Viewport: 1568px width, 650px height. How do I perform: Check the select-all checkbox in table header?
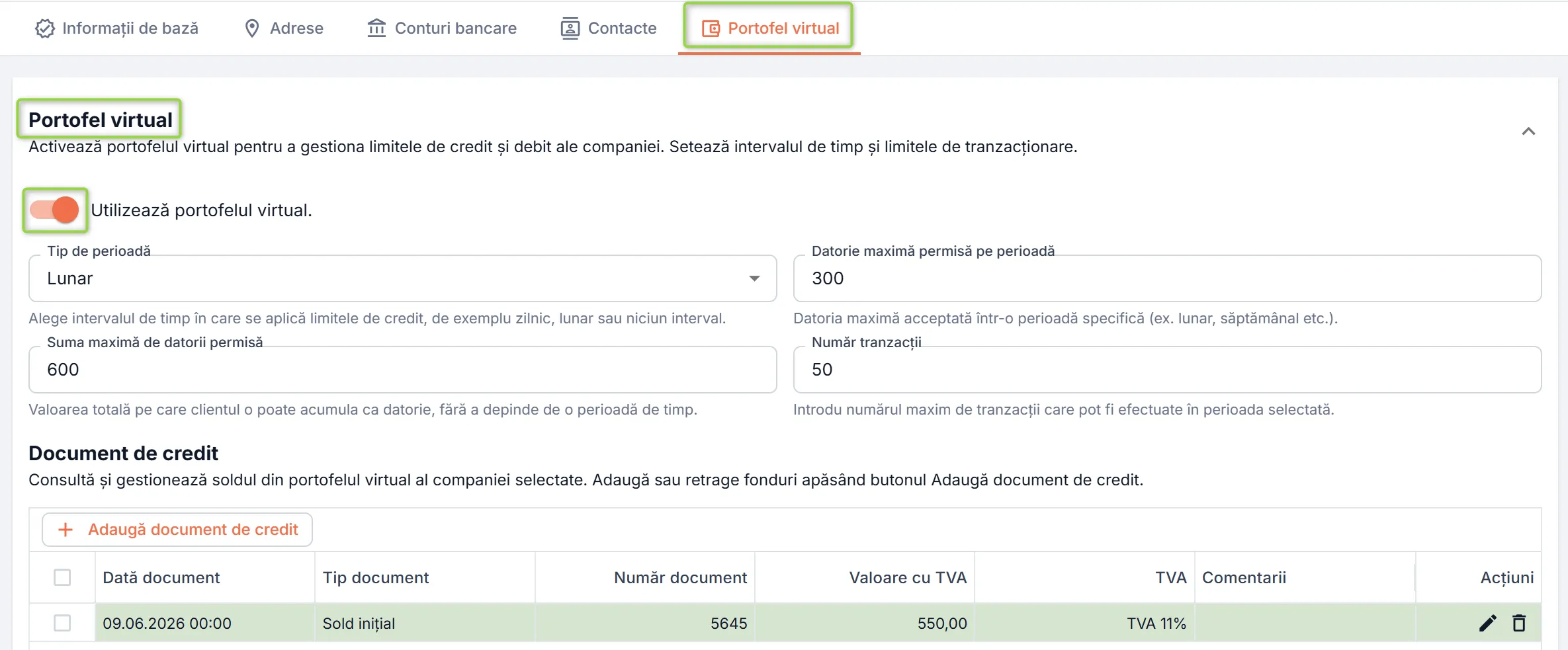tap(62, 577)
